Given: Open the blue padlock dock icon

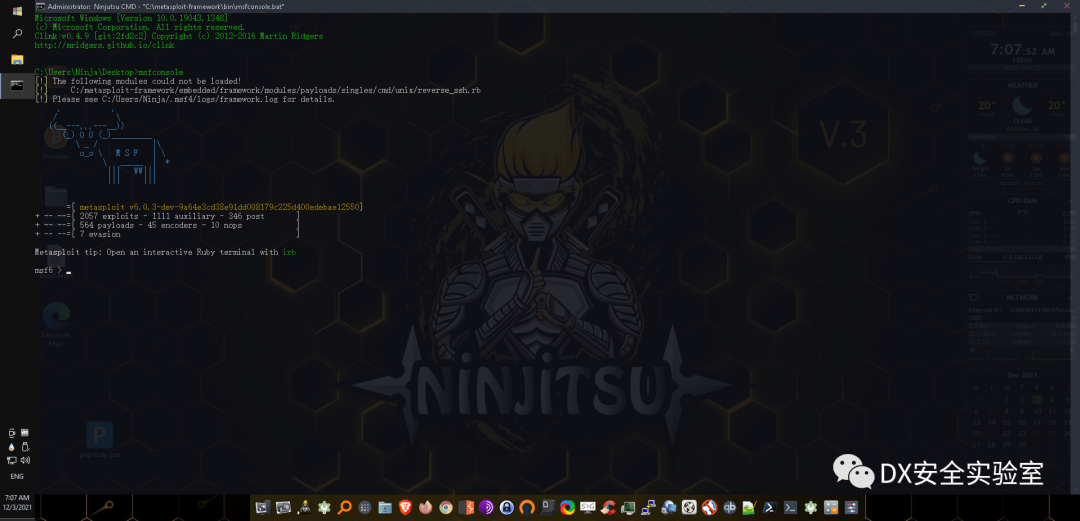Looking at the screenshot, I should (x=506, y=507).
